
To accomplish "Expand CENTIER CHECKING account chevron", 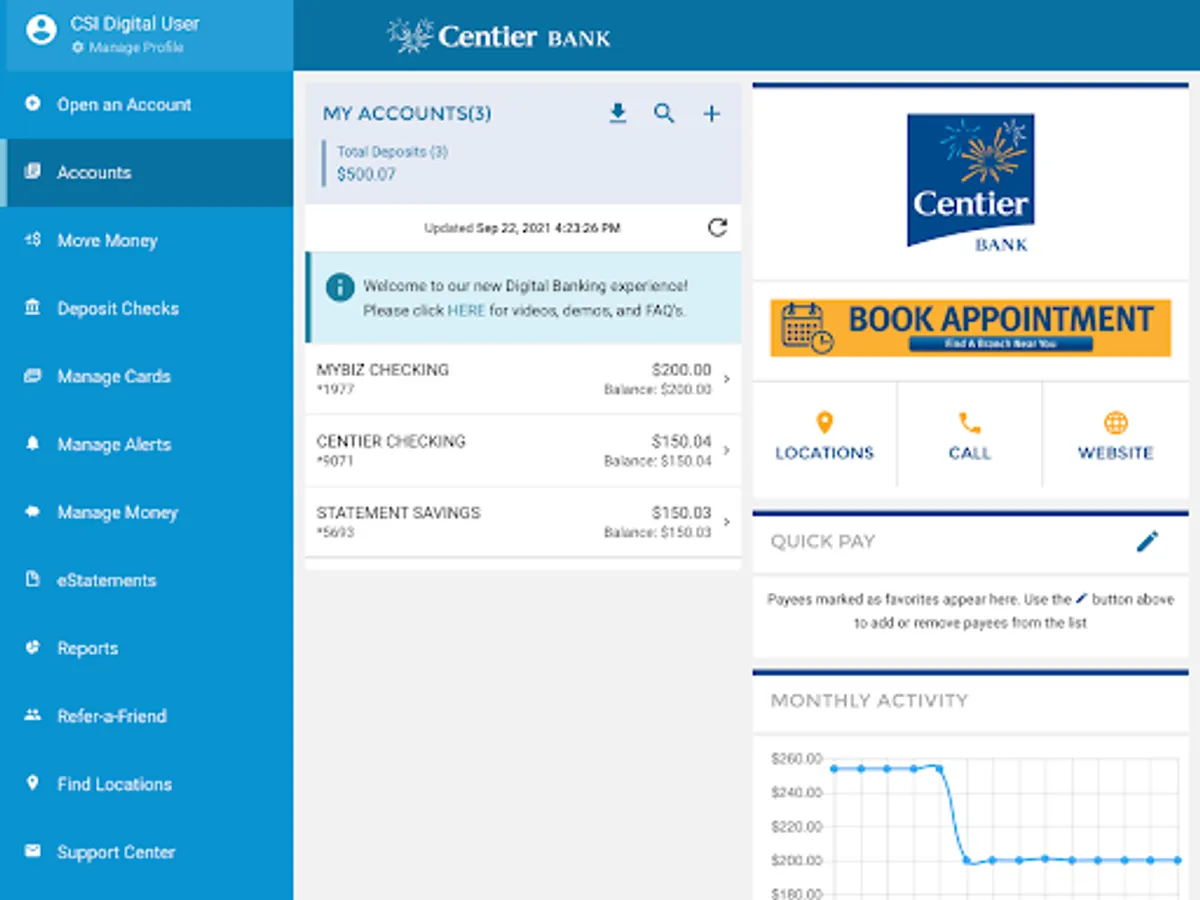I will pyautogui.click(x=726, y=451).
